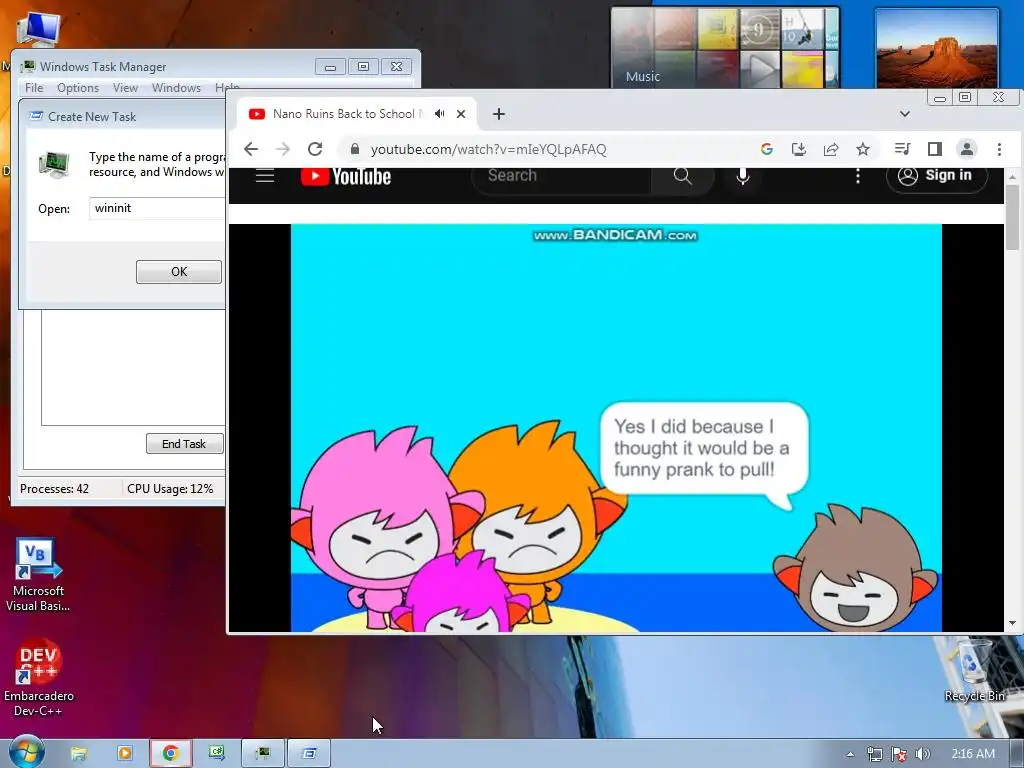The width and height of the screenshot is (1024, 768).
Task: Open Chrome media controls icon
Action: point(903,149)
